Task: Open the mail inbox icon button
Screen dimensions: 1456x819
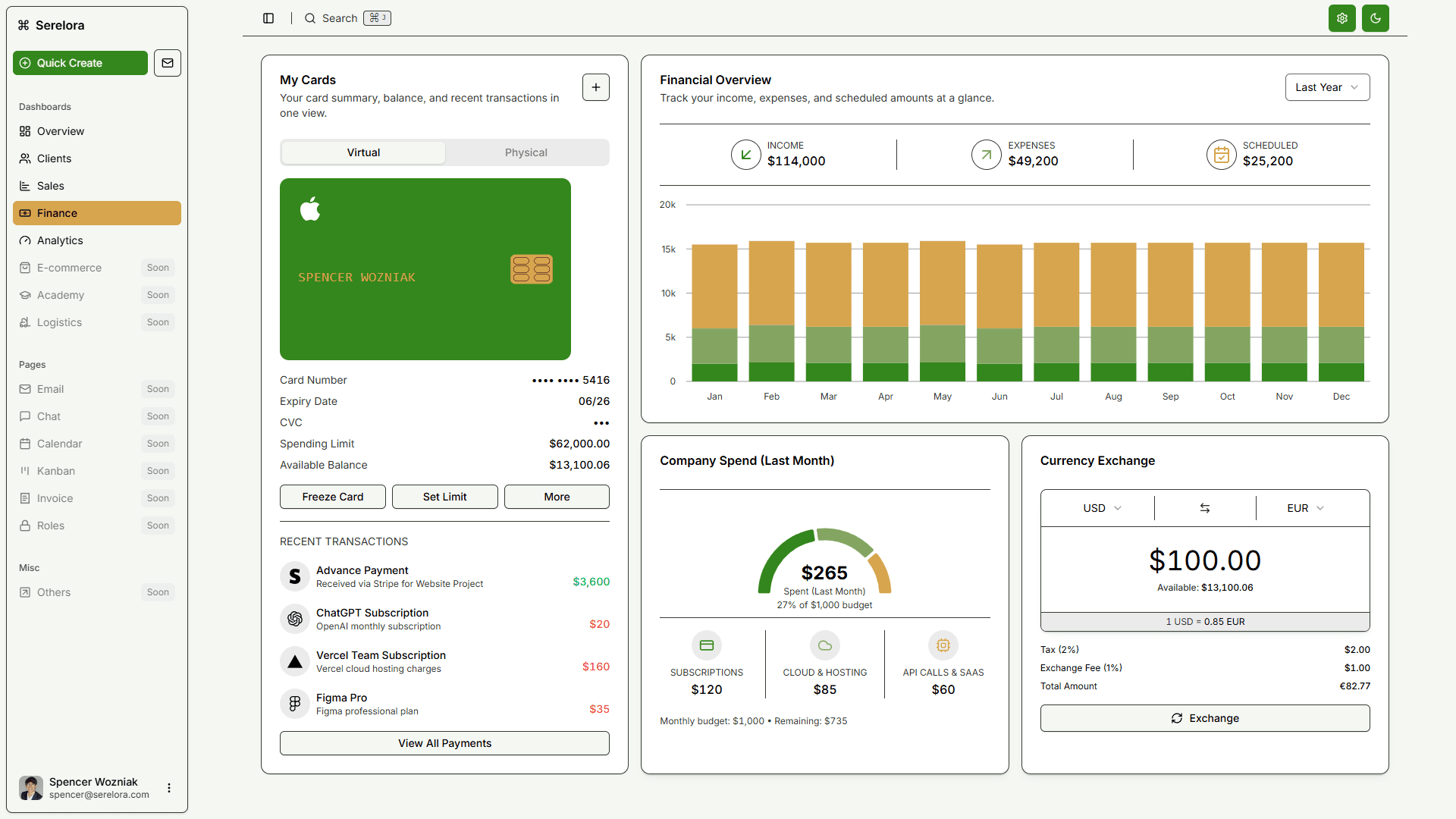Action: coord(168,63)
